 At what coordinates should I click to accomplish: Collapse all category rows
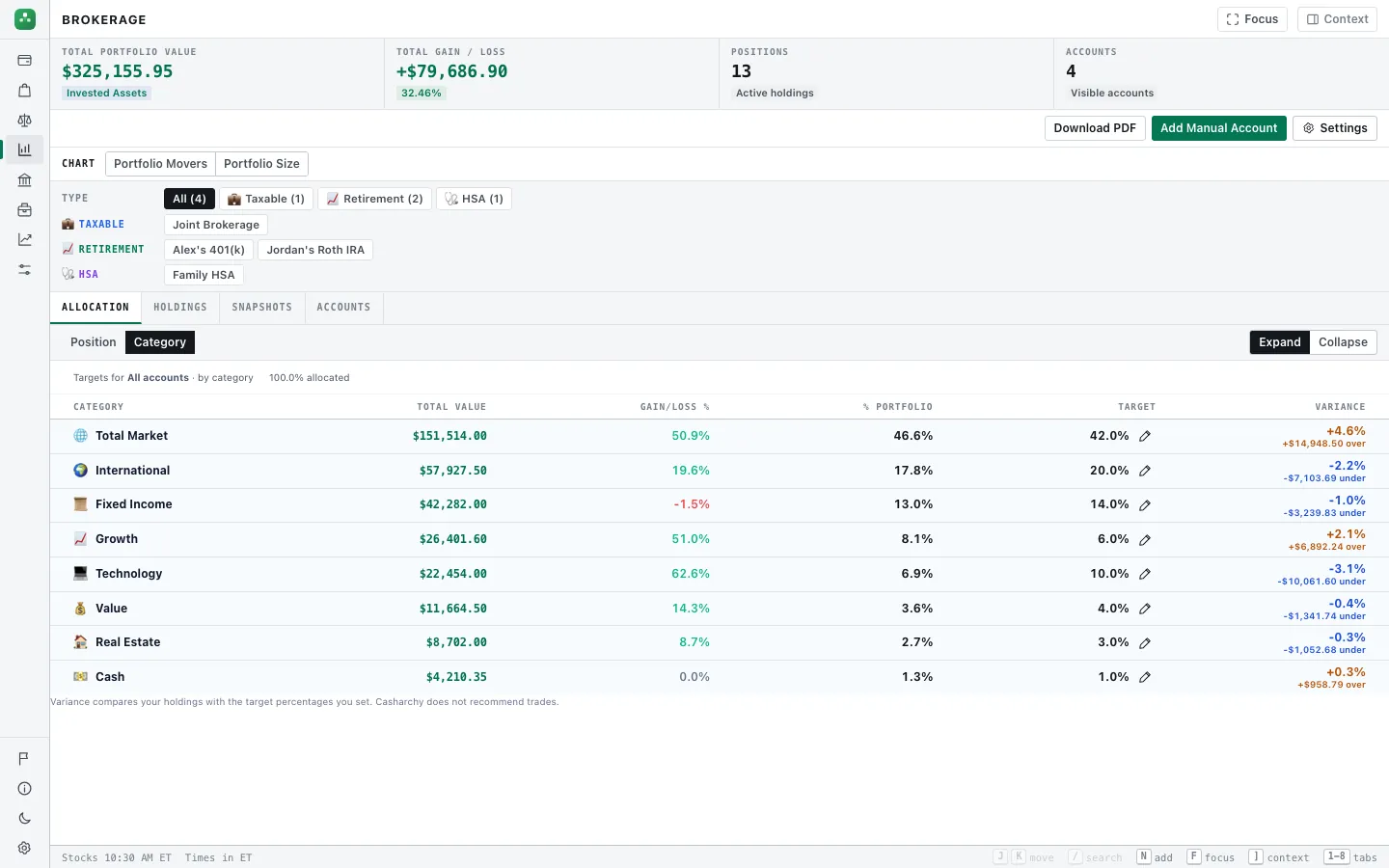click(1343, 342)
